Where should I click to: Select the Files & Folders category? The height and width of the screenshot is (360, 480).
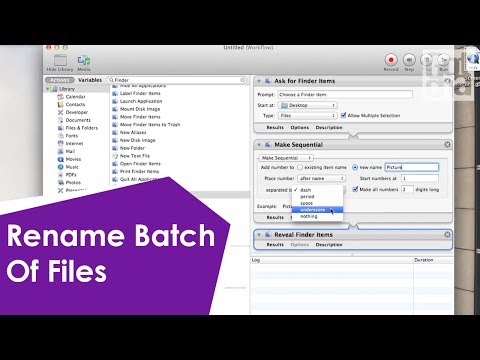coord(82,128)
